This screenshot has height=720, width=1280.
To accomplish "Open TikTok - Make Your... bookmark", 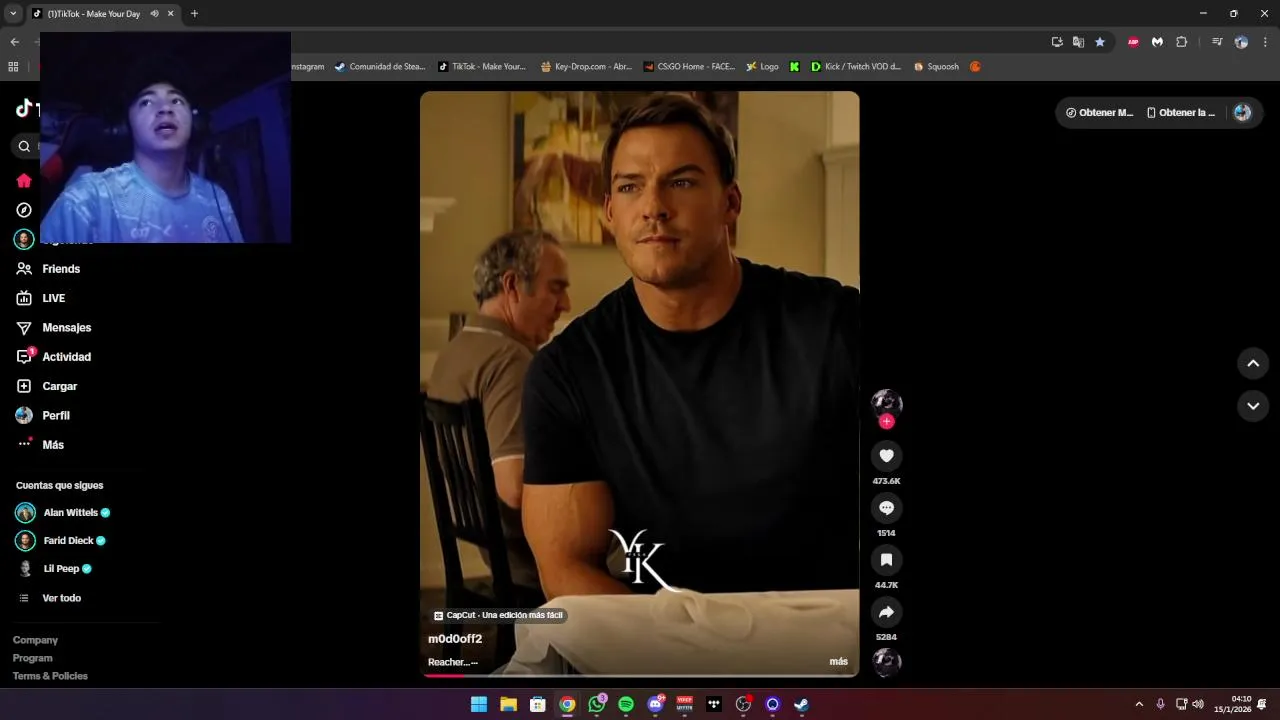I will (482, 67).
